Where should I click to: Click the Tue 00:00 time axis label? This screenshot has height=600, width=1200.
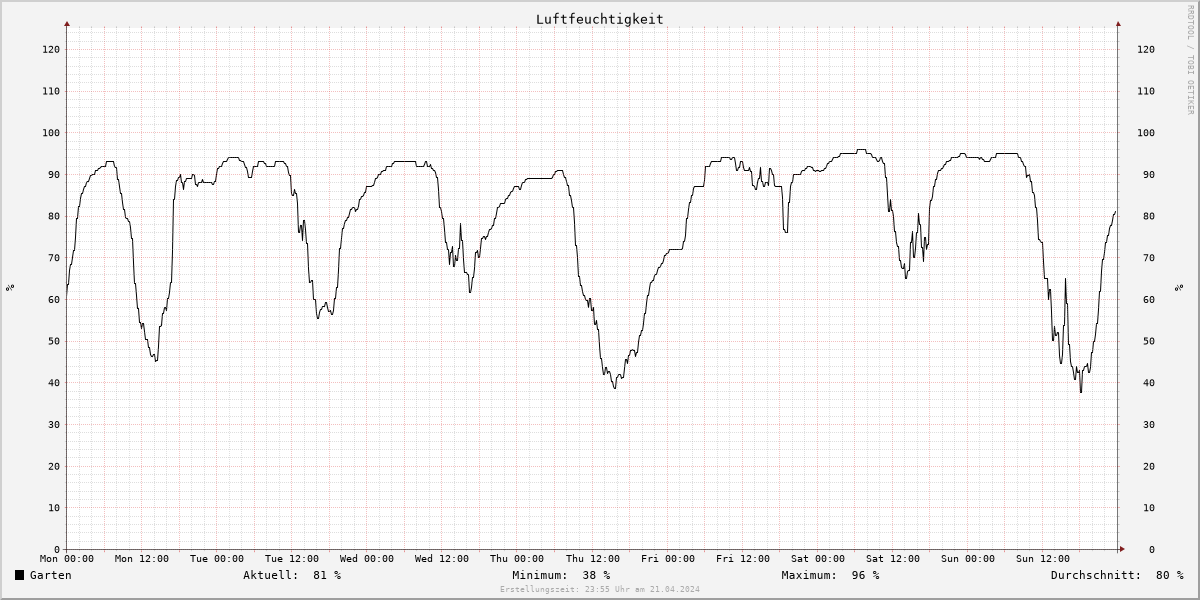coord(217,559)
